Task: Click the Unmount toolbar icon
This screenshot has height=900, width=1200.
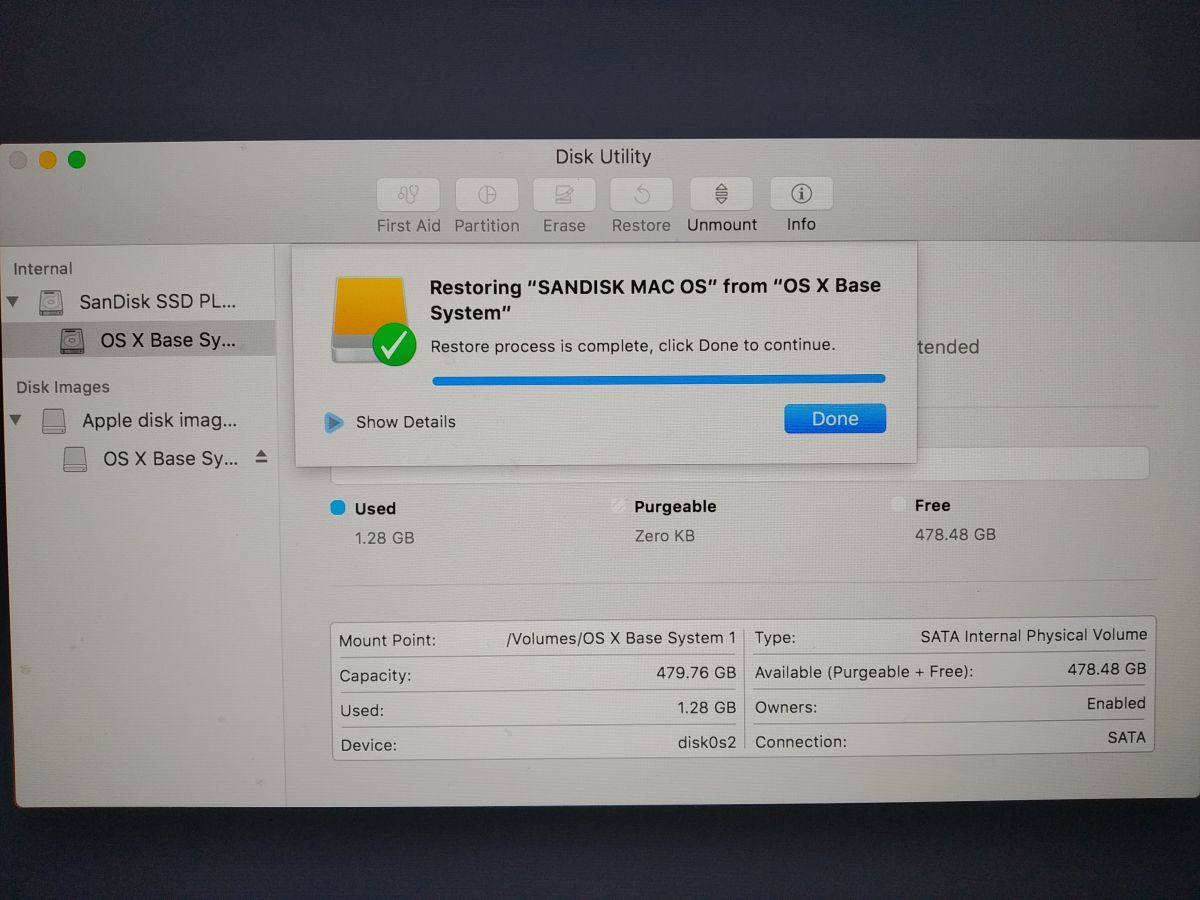Action: click(x=721, y=193)
